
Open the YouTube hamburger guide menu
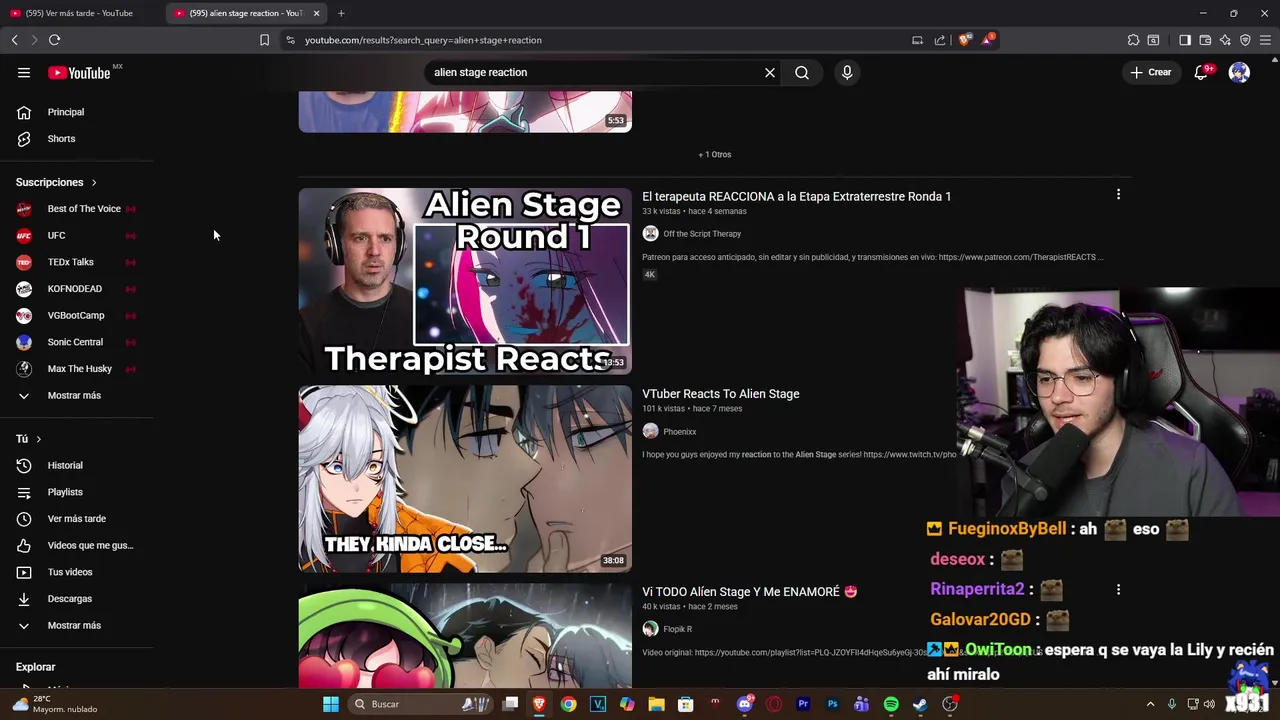point(24,72)
